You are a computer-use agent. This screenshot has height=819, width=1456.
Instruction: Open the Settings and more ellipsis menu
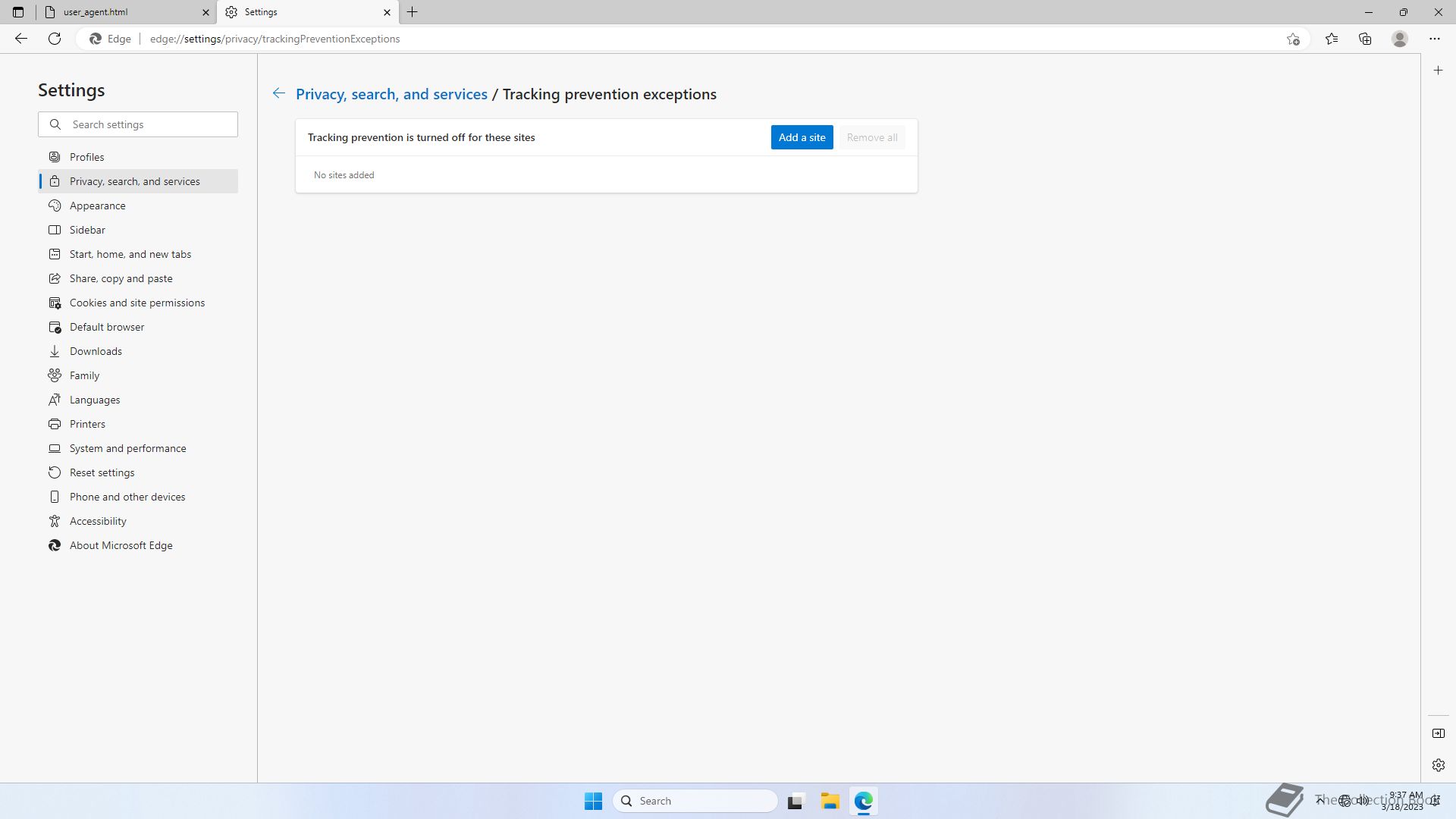(x=1434, y=39)
